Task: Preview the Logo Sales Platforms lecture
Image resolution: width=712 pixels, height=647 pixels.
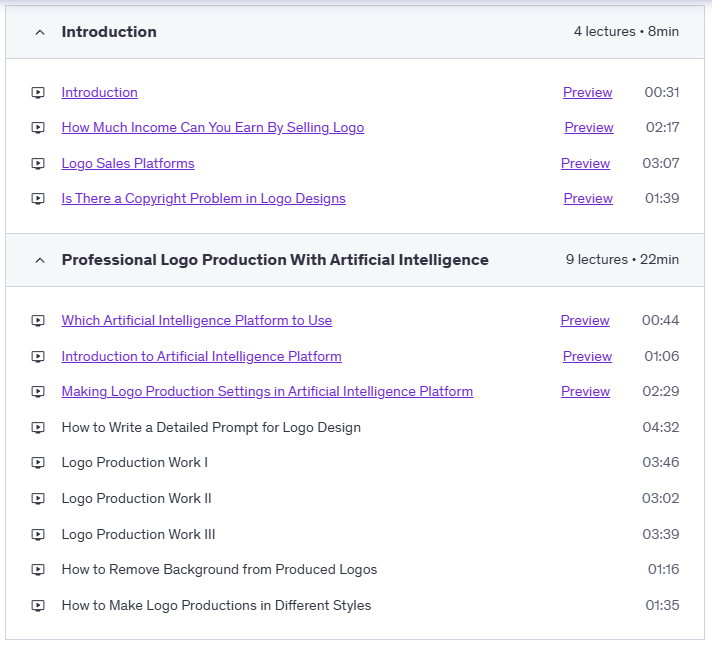Action: [585, 163]
